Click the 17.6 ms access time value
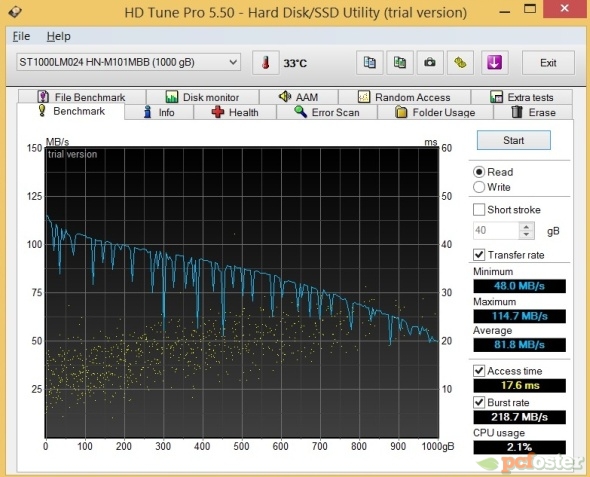The width and height of the screenshot is (590, 477). tap(519, 385)
